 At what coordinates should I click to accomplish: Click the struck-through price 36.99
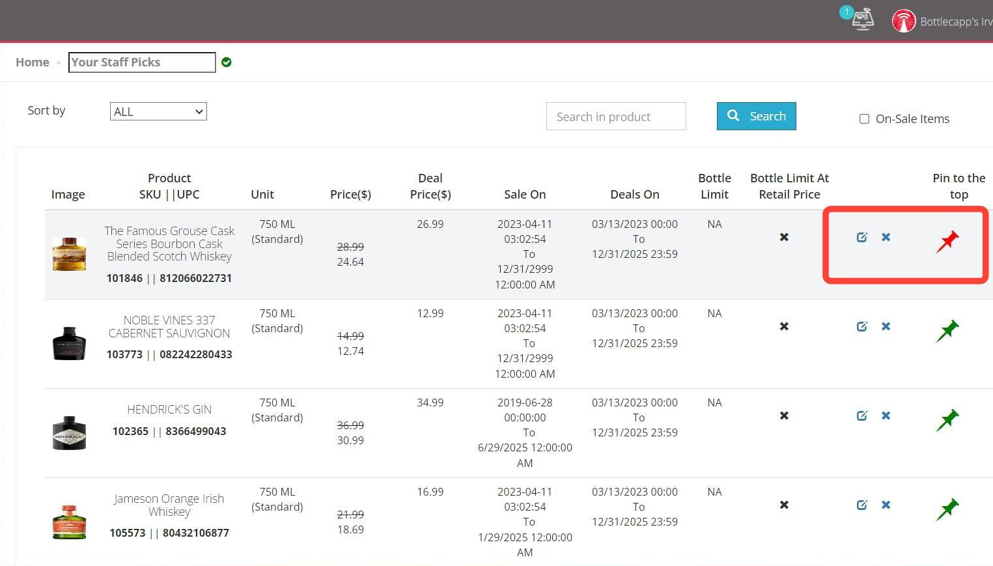click(350, 425)
